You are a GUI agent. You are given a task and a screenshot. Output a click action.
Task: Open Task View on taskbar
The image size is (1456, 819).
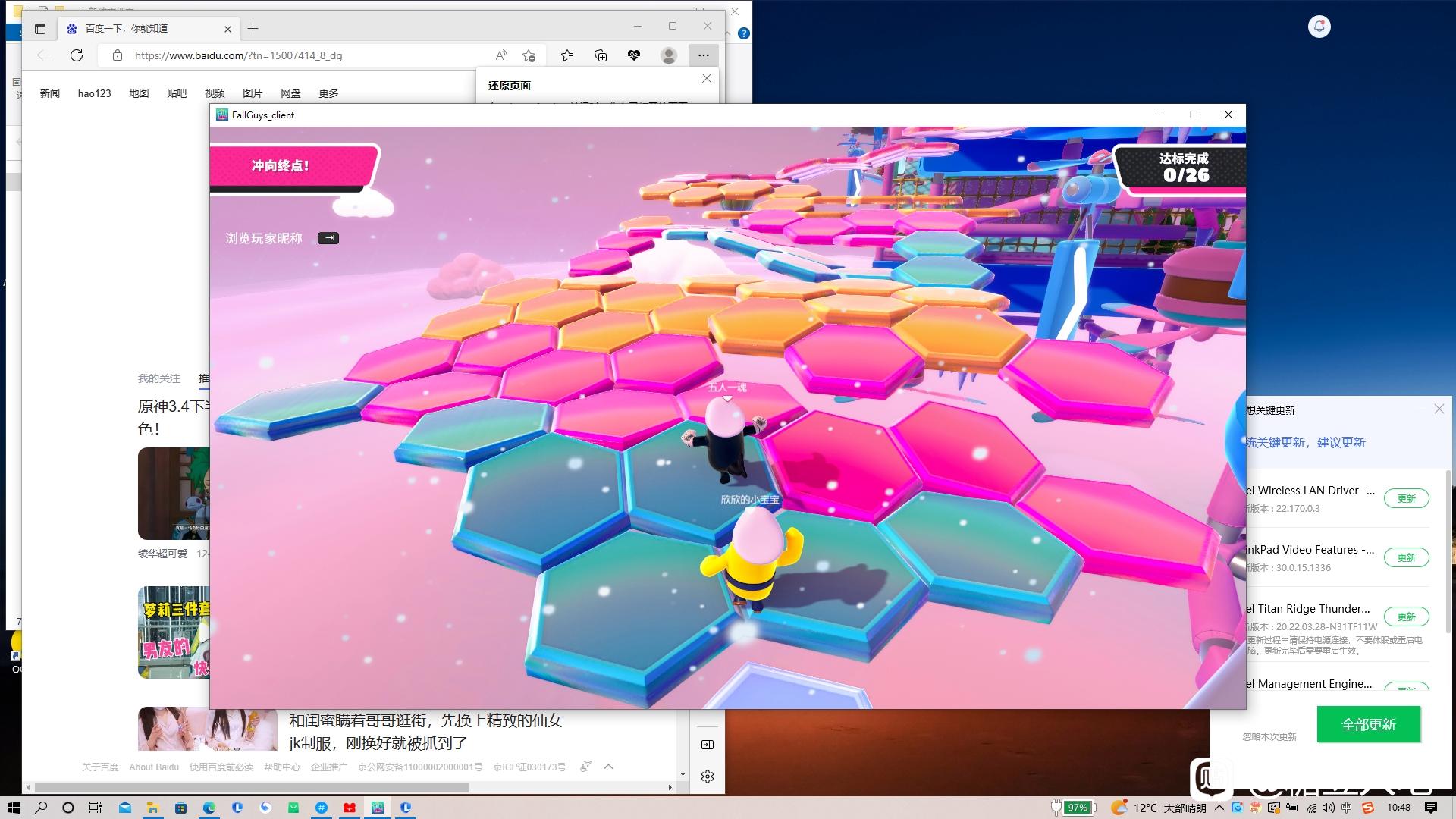pyautogui.click(x=96, y=808)
